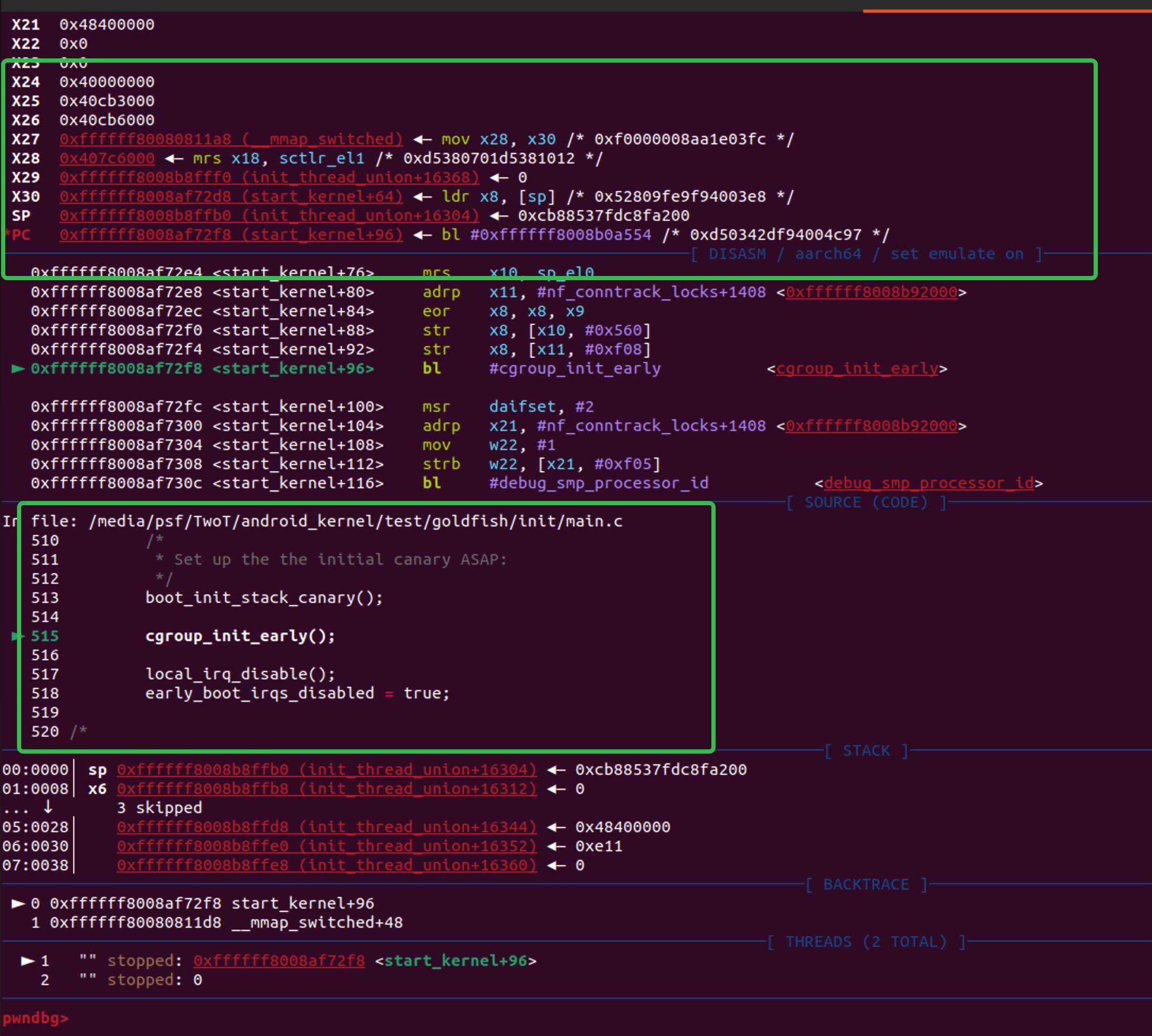1152x1036 pixels.
Task: Click backtrace frame 1 __mmap_switched+48
Action: pyautogui.click(x=217, y=923)
